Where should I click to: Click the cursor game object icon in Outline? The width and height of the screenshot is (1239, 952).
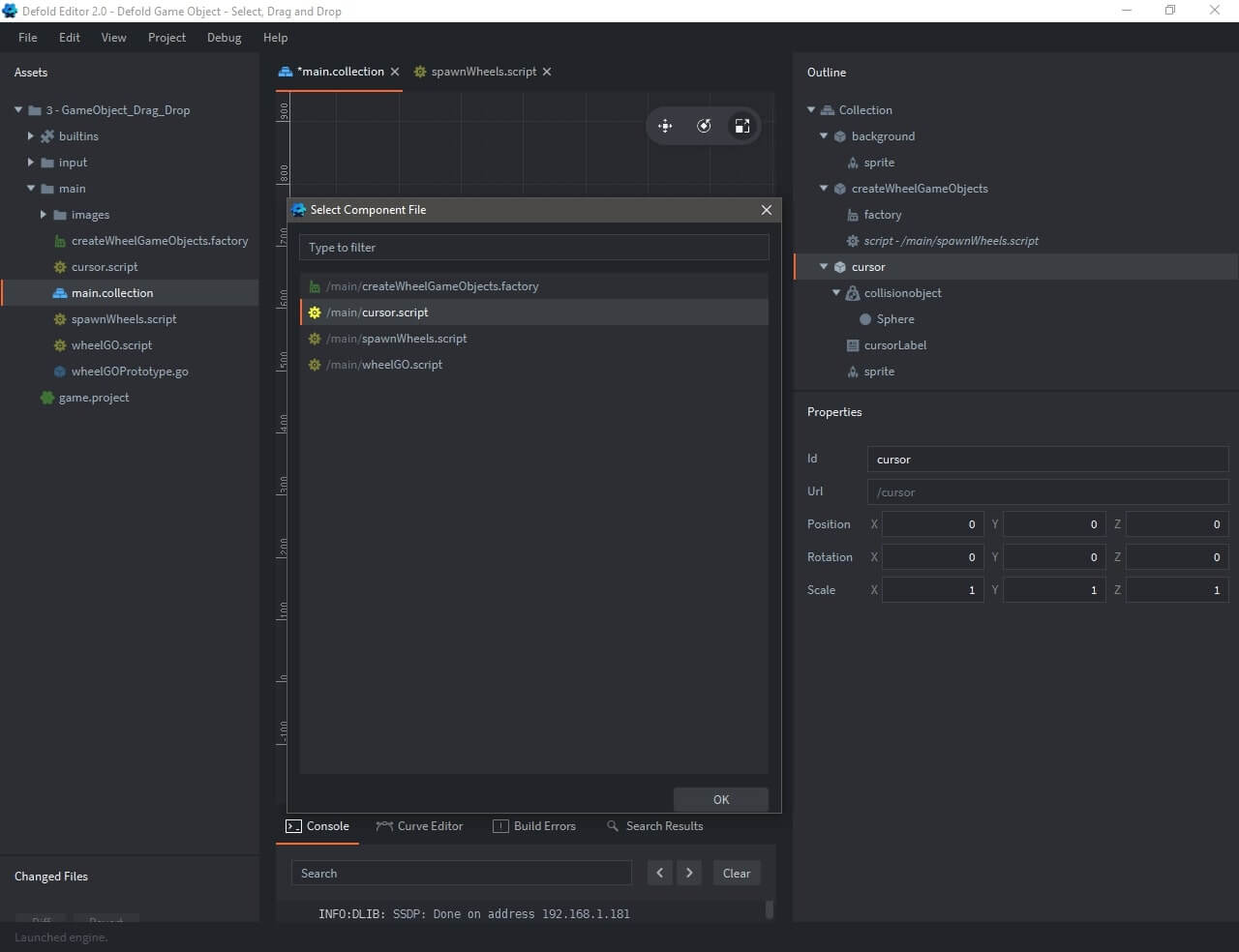[x=840, y=267]
